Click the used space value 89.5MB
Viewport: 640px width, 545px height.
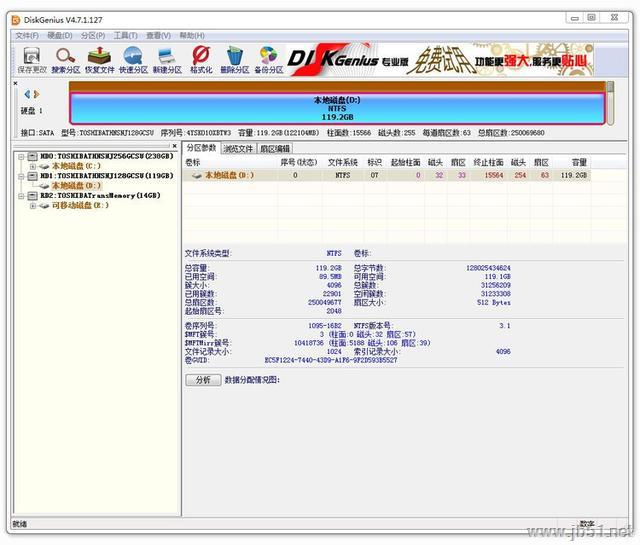click(x=331, y=276)
